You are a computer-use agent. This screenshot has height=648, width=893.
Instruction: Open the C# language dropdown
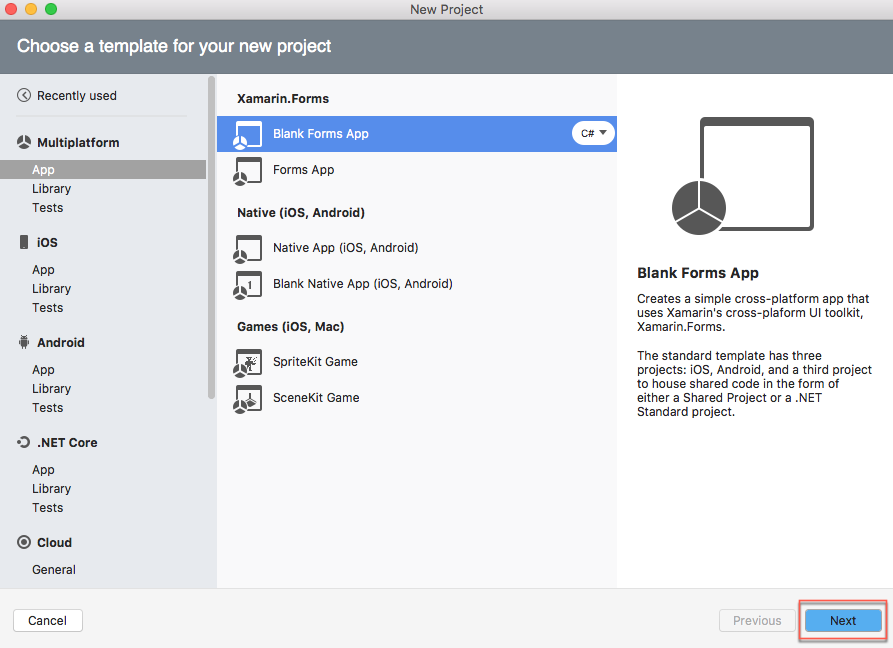coord(593,133)
